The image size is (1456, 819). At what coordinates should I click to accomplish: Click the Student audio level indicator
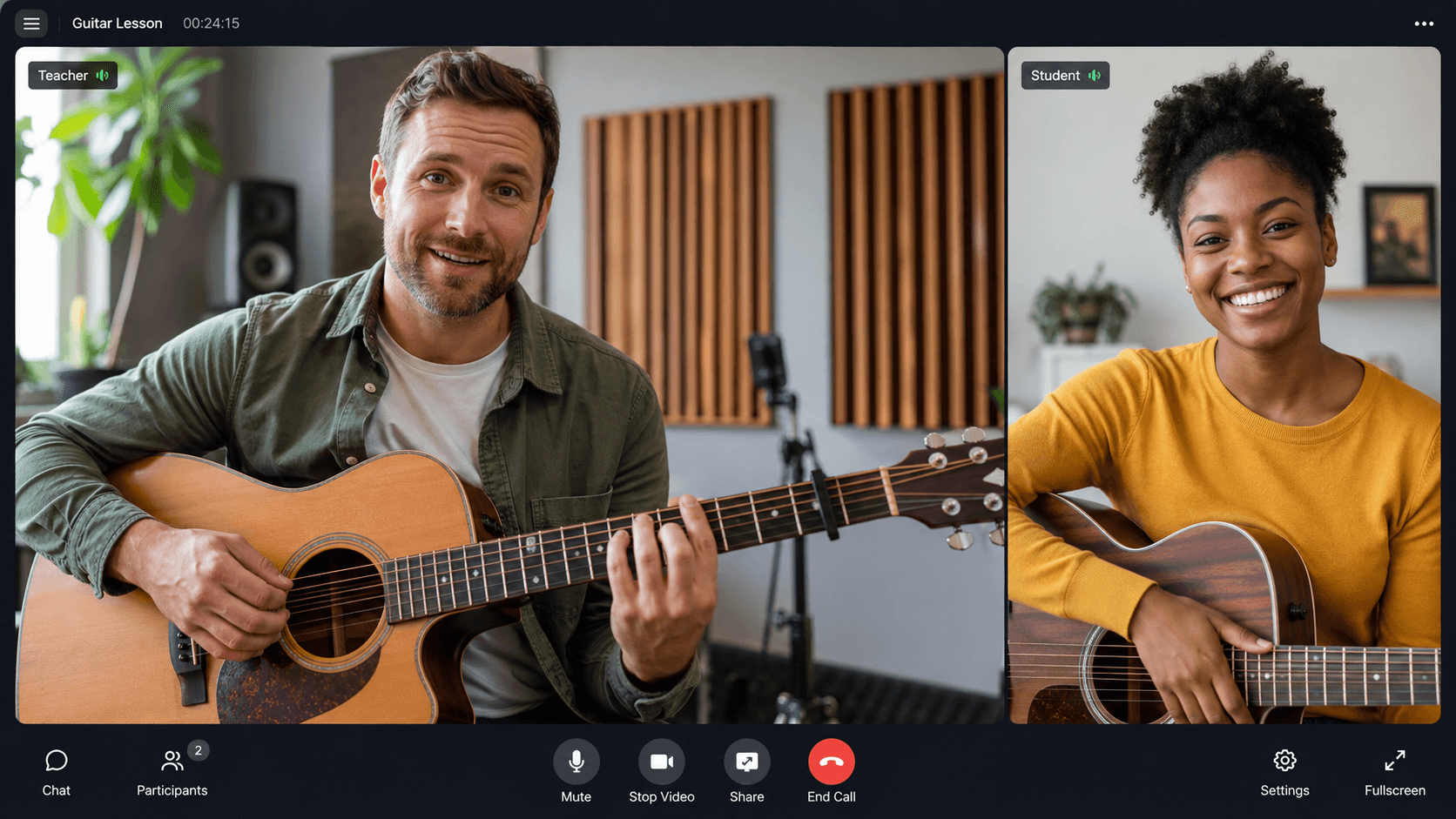pyautogui.click(x=1095, y=76)
